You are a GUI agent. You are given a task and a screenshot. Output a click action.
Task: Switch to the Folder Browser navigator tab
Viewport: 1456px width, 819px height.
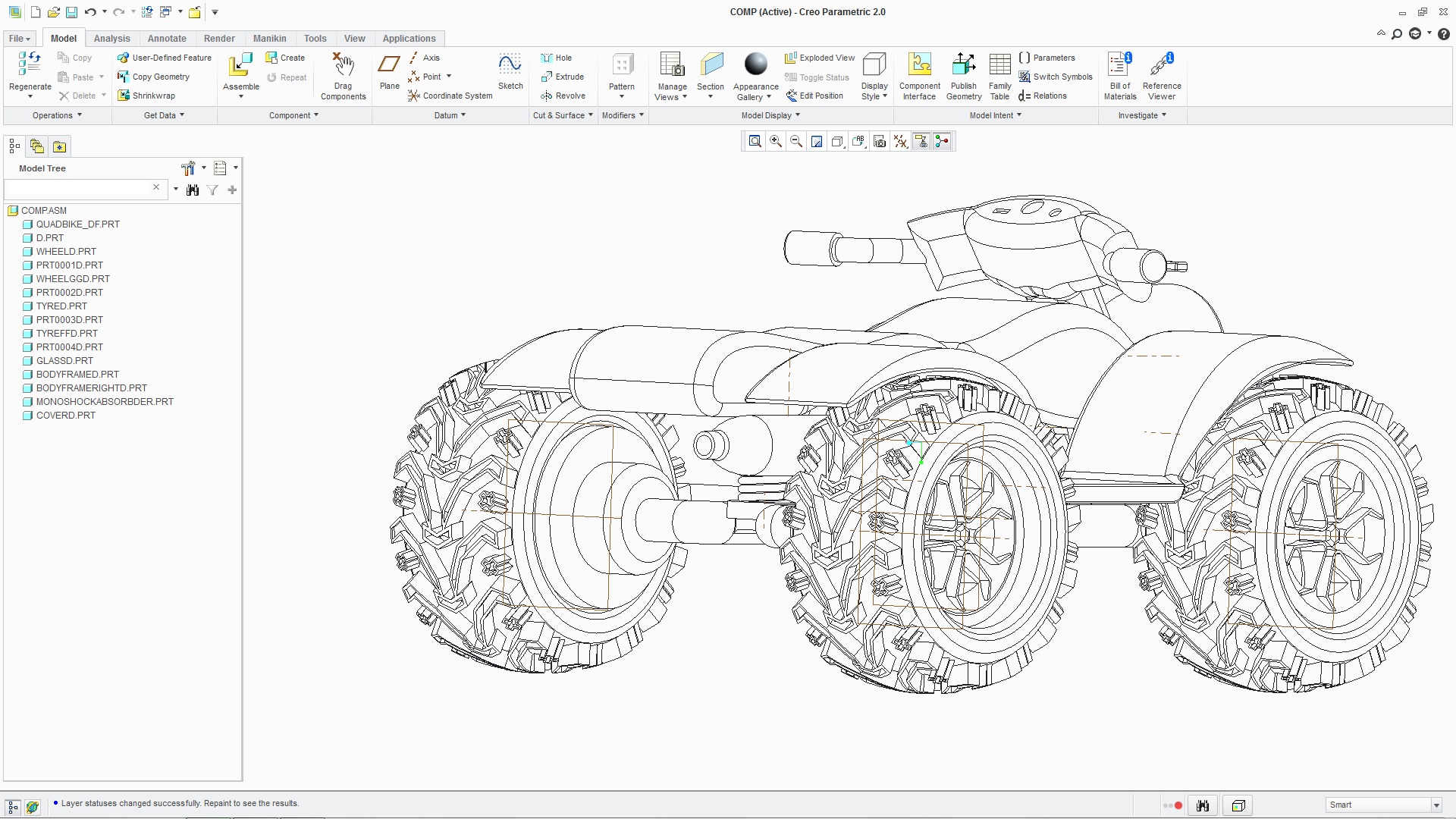tap(37, 146)
